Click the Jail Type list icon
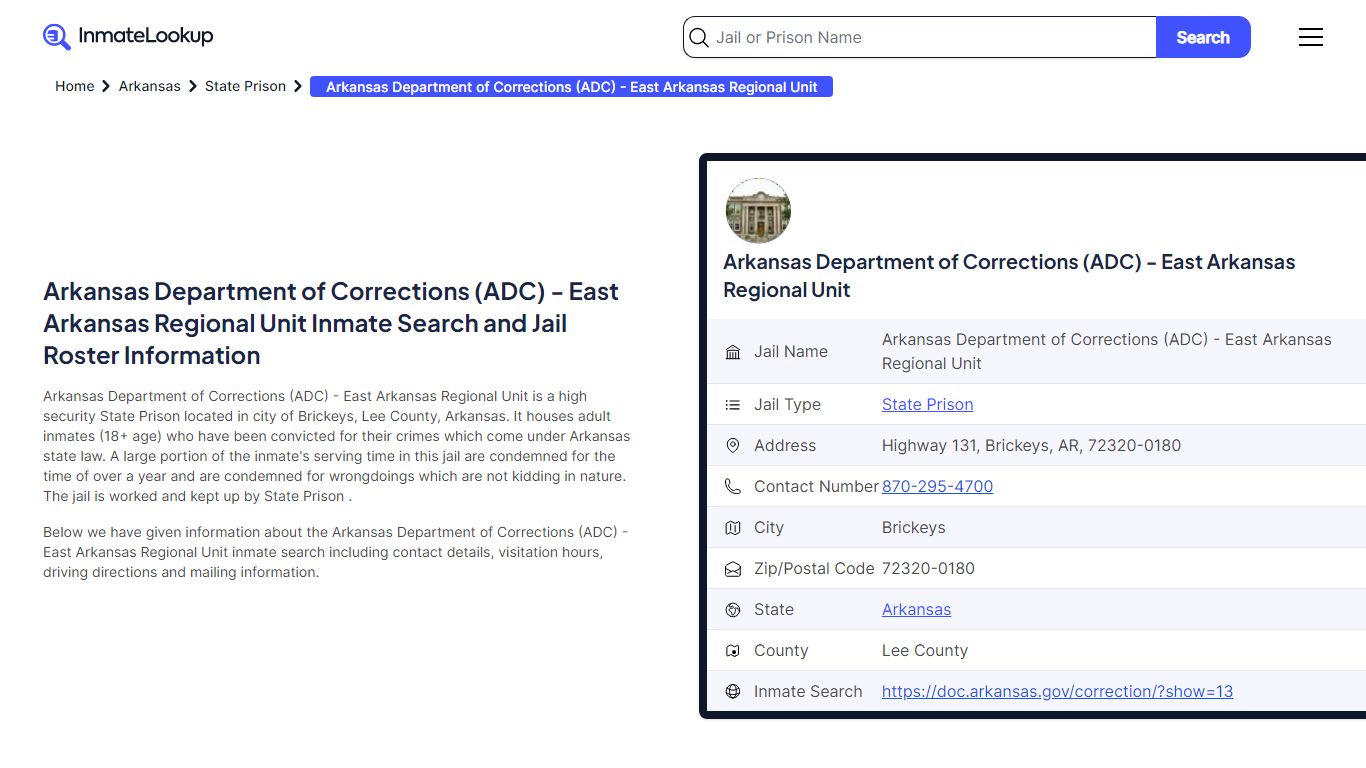The height and width of the screenshot is (768, 1366). [x=733, y=405]
